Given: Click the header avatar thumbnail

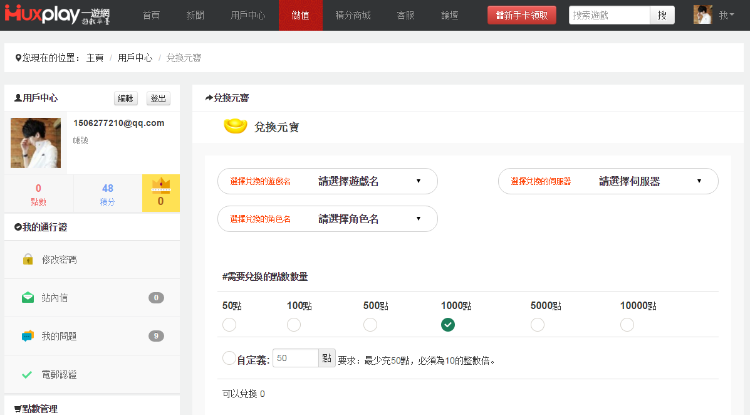Looking at the screenshot, I should 703,15.
